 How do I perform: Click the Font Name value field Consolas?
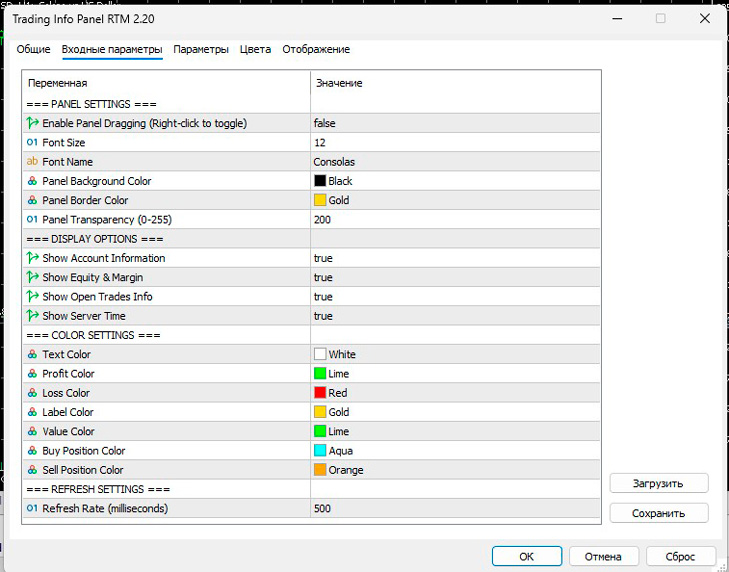coord(455,162)
